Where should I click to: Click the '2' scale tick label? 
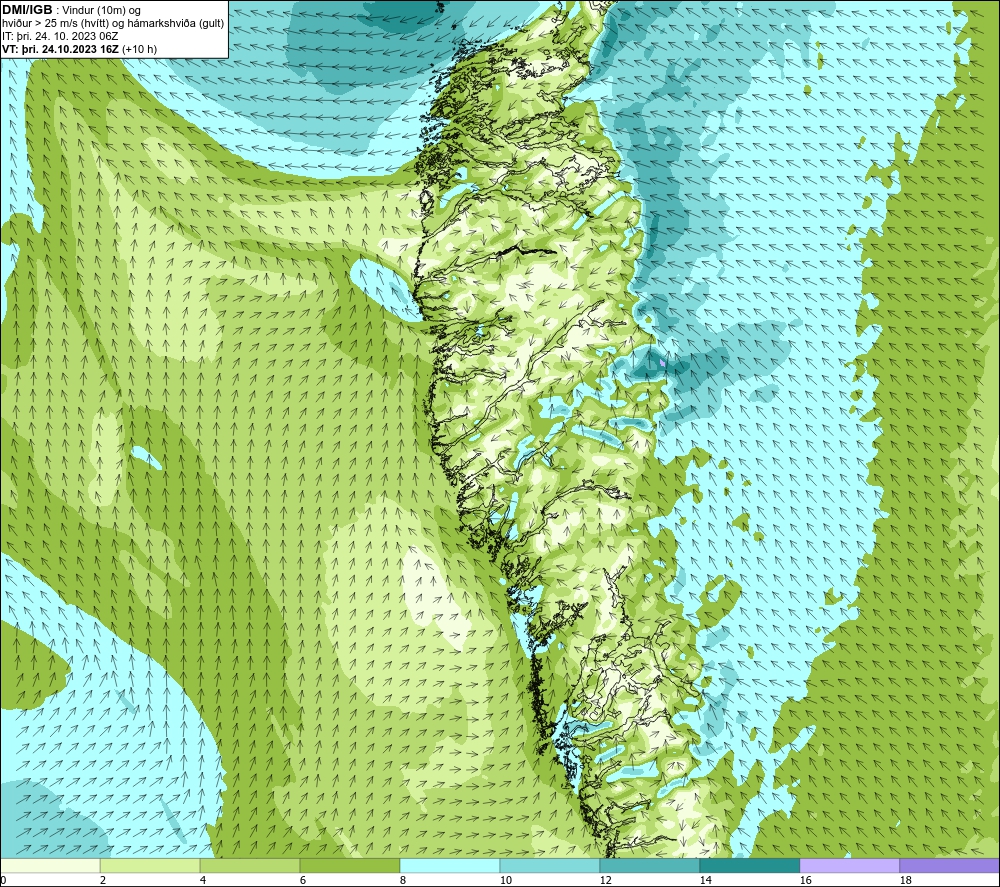pos(103,881)
